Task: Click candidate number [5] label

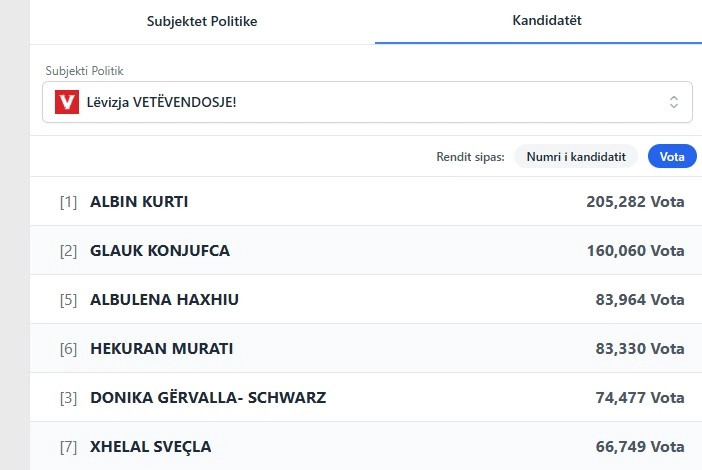Action: [68, 300]
